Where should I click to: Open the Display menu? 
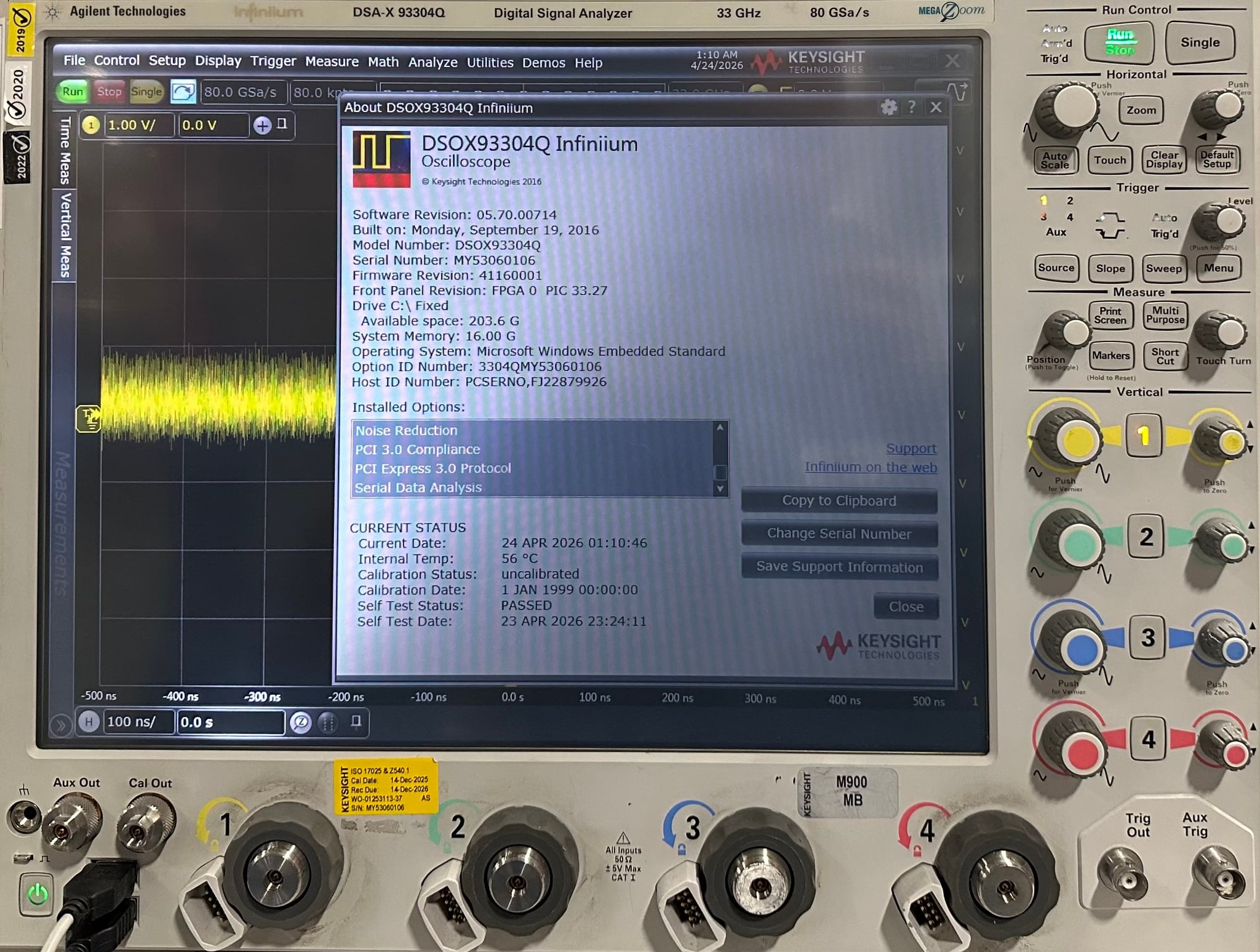click(218, 61)
